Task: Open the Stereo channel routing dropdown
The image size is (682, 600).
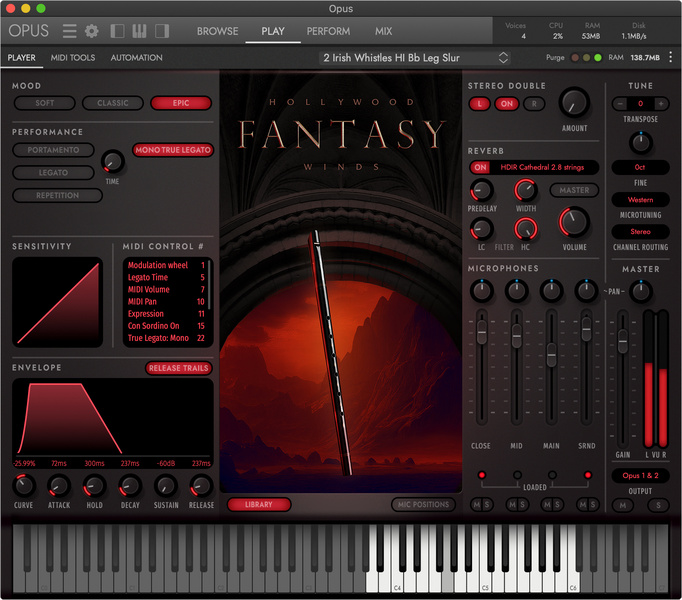Action: point(640,232)
